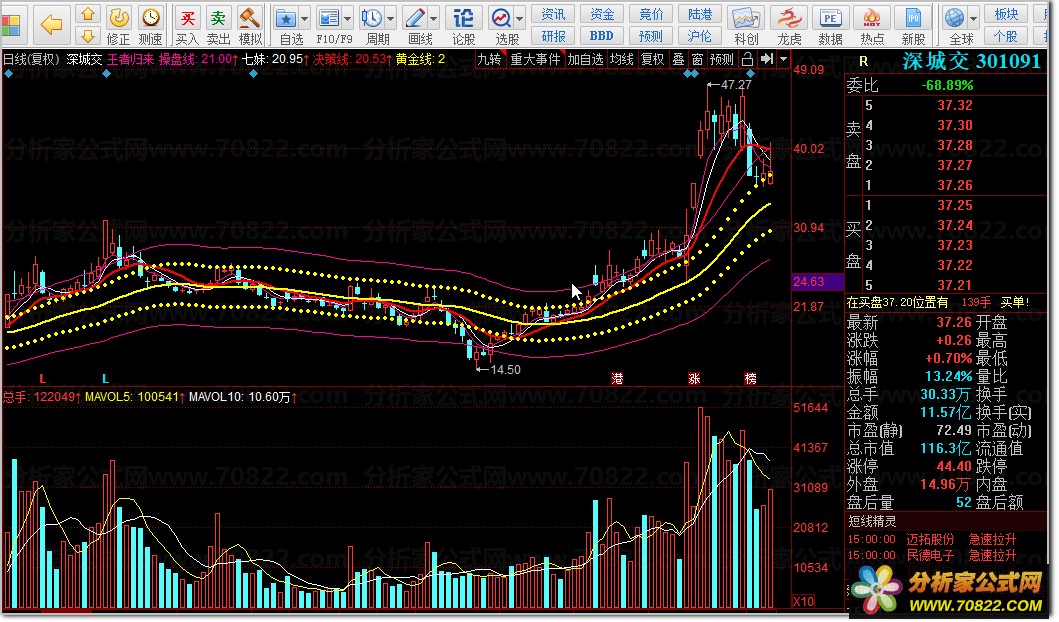Expand the F10/F9 dropdown arrow
Viewport: 1059px width, 622px height.
[x=347, y=19]
